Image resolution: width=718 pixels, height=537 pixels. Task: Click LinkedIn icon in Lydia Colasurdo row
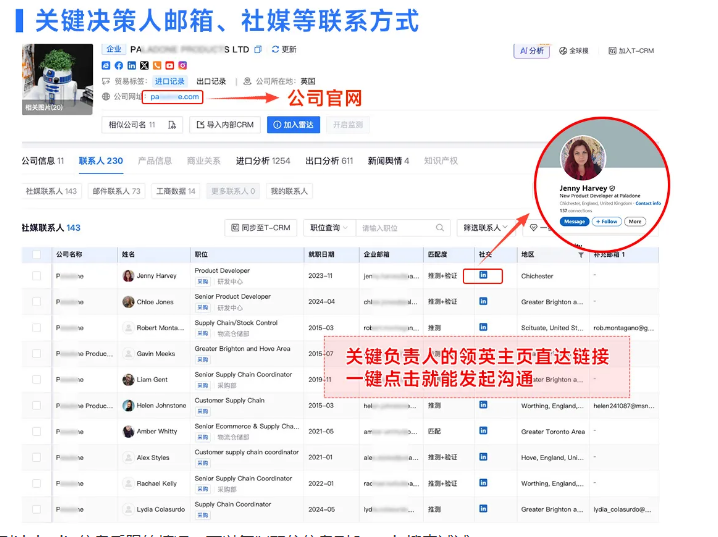coord(483,509)
